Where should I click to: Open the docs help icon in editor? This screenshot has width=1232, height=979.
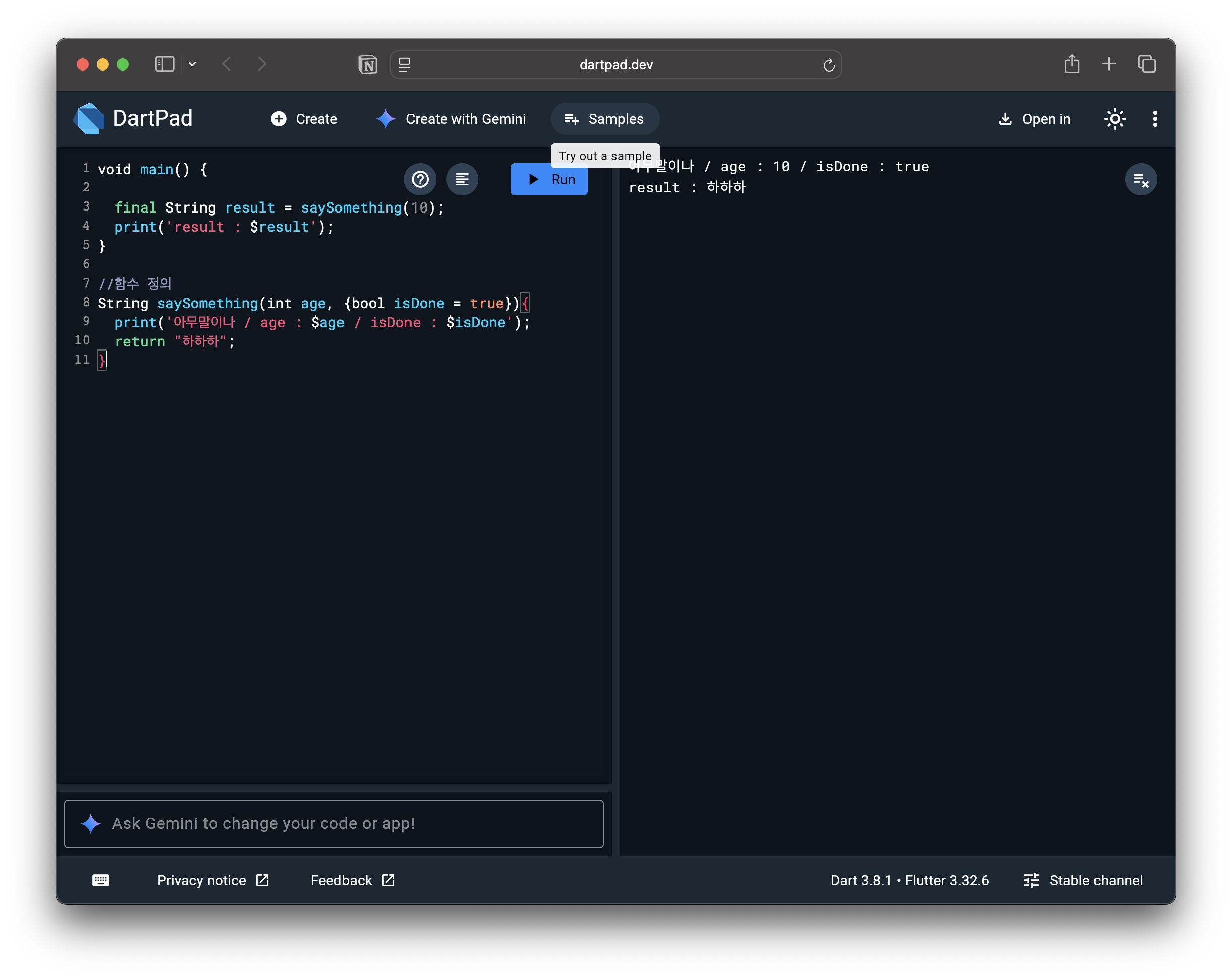(x=420, y=179)
